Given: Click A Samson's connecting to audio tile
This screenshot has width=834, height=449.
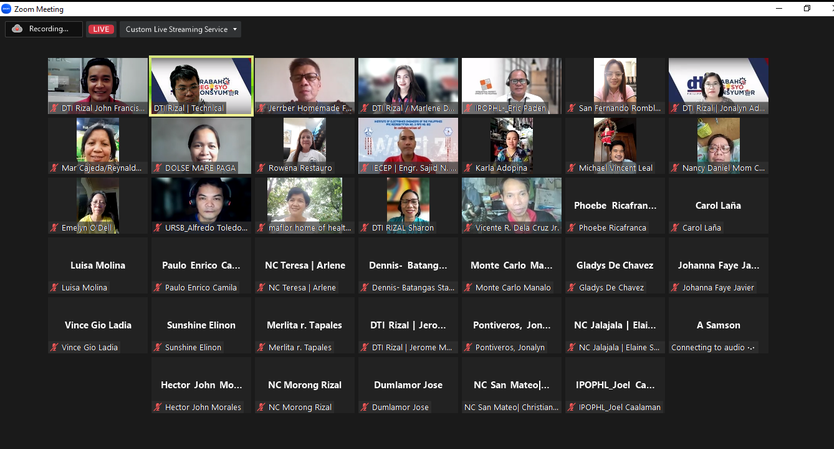Looking at the screenshot, I should (x=718, y=325).
